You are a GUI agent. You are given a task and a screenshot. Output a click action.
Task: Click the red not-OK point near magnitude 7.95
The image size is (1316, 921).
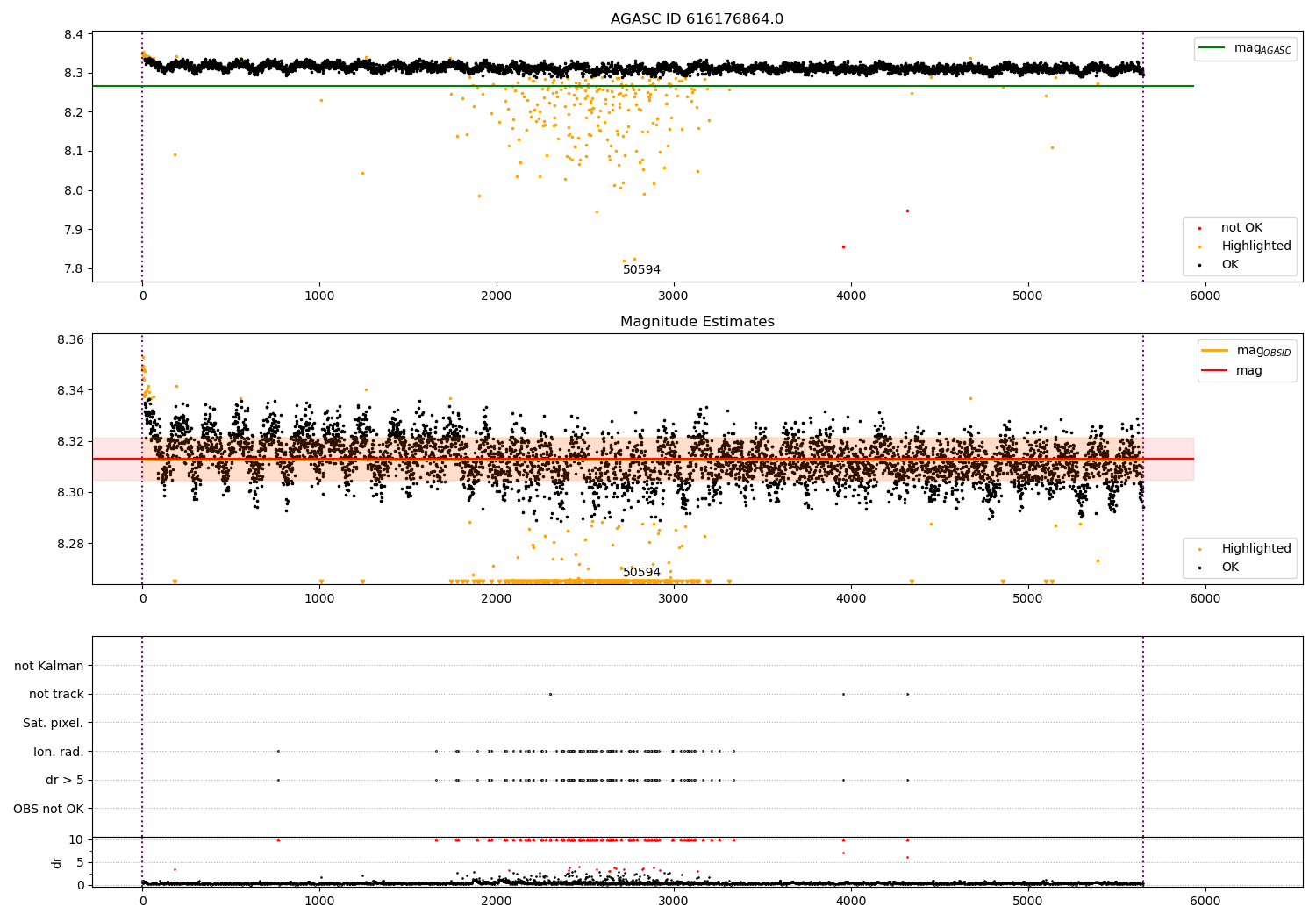click(x=907, y=211)
